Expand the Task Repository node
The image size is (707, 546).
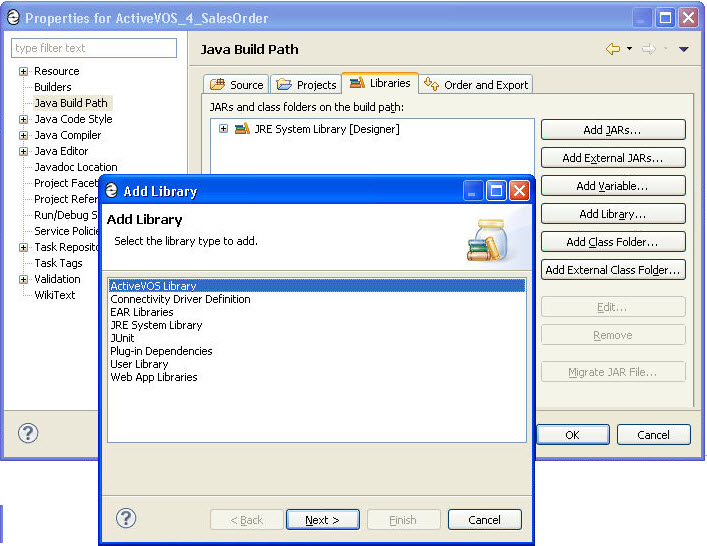click(23, 248)
